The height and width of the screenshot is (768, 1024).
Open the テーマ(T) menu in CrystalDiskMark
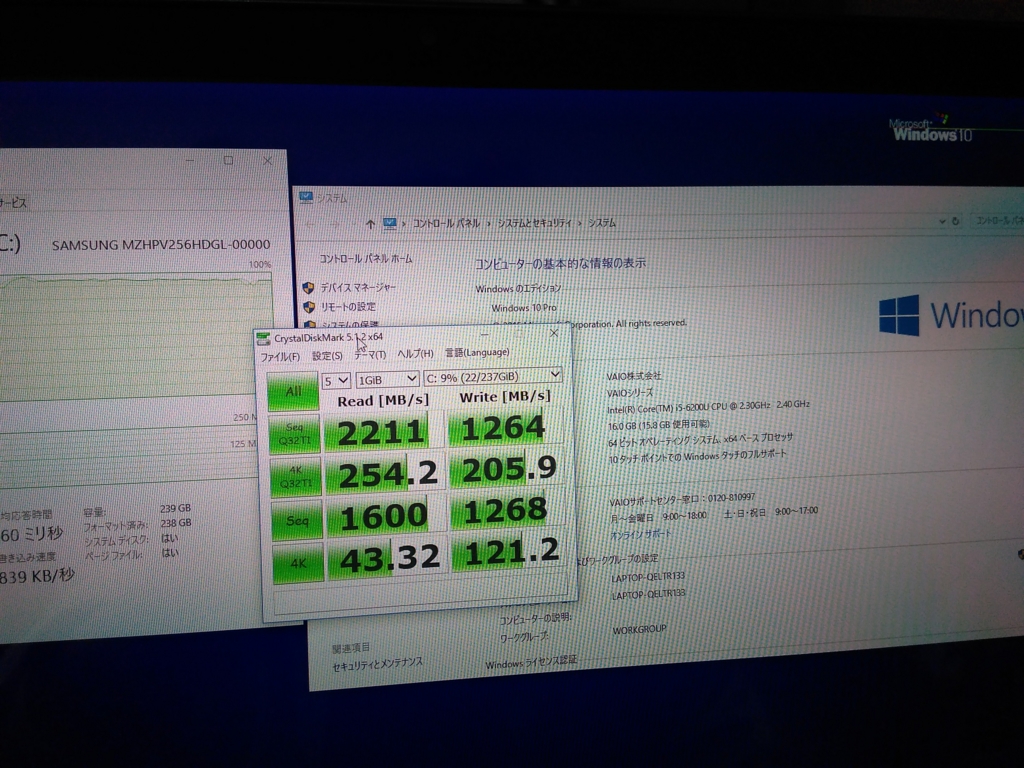click(370, 355)
